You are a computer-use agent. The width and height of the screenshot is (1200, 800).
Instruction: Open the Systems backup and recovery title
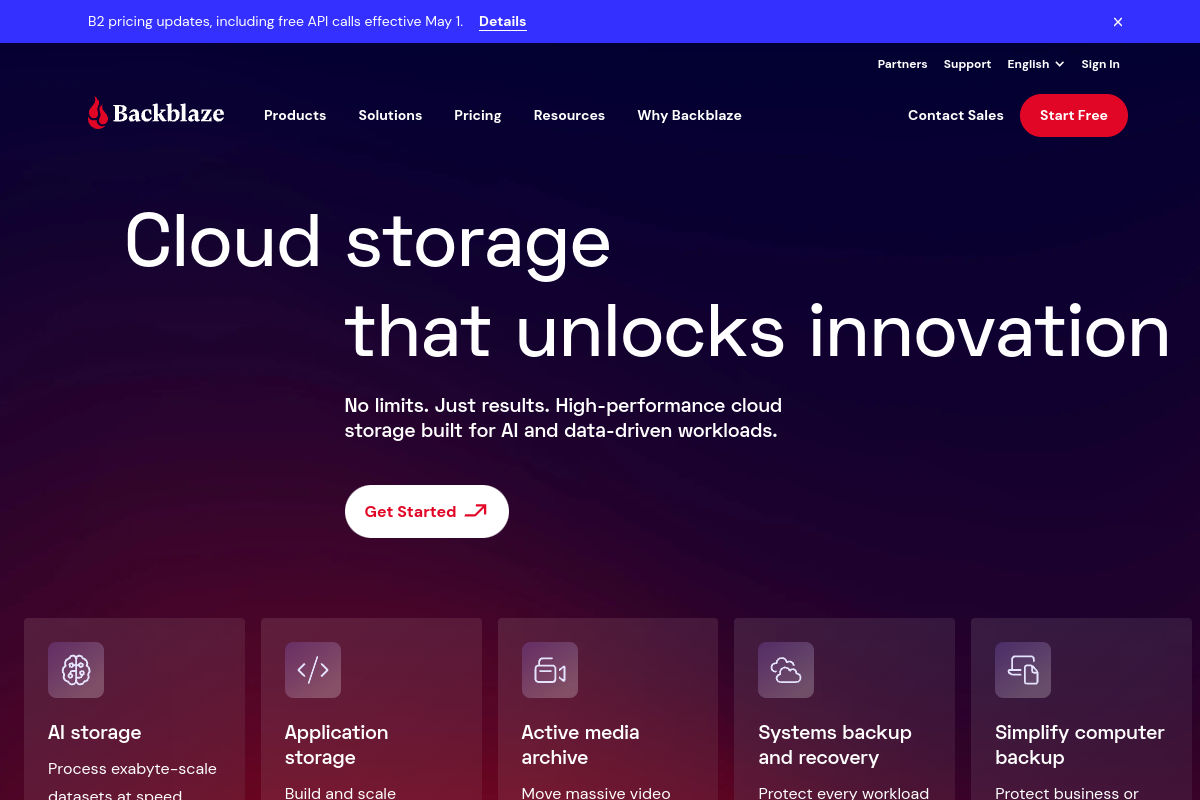point(835,745)
